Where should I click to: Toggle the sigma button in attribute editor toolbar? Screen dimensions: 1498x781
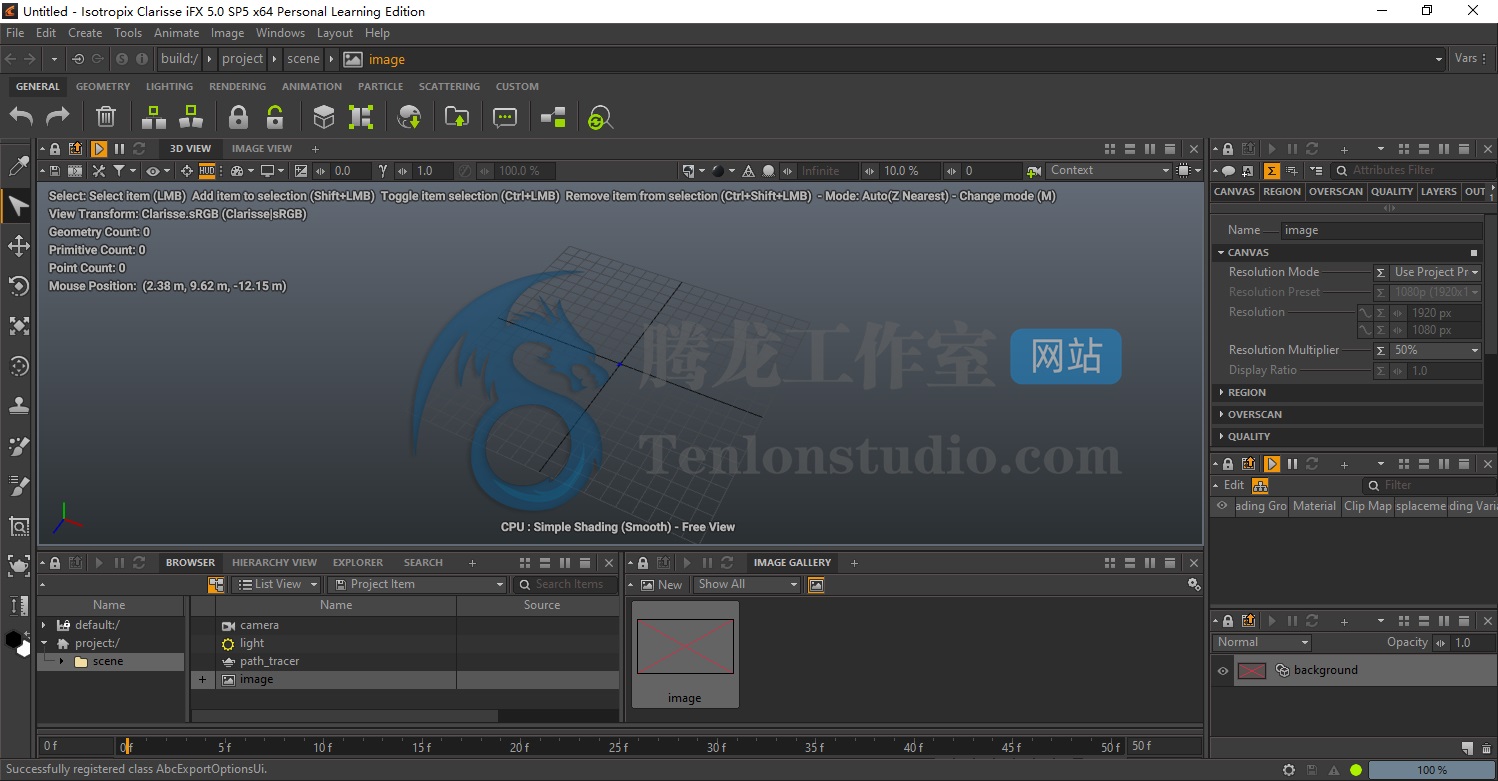pyautogui.click(x=1271, y=171)
